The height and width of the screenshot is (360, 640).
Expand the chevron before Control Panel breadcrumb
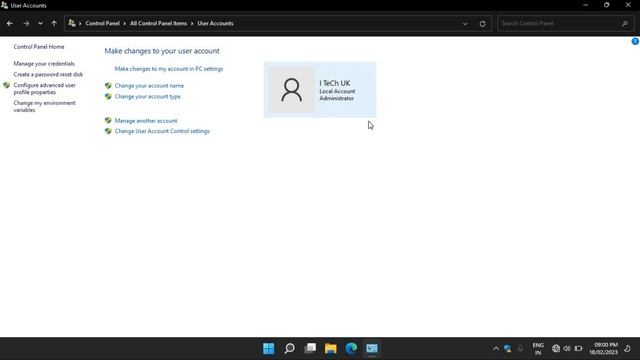pos(80,24)
